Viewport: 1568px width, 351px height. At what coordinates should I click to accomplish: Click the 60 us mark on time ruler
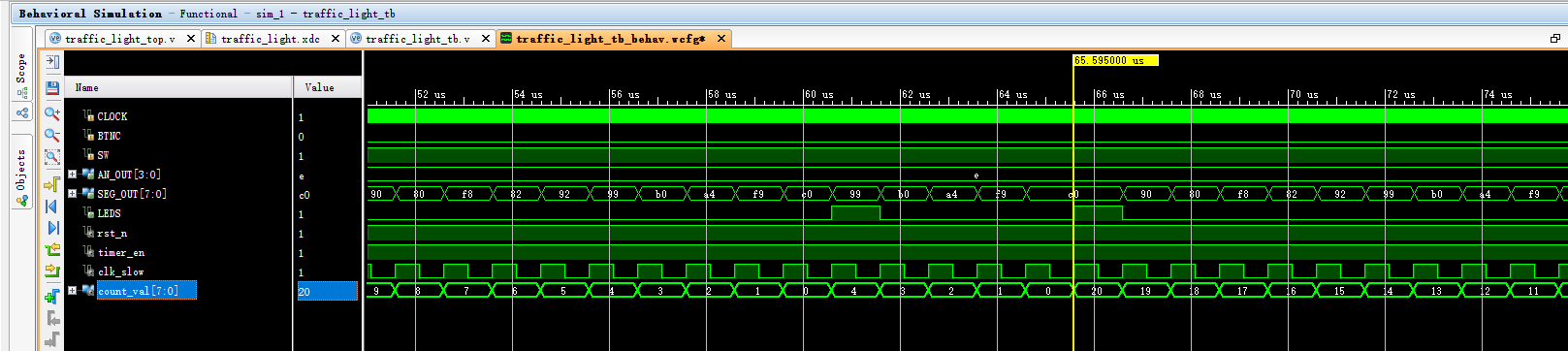pyautogui.click(x=817, y=95)
